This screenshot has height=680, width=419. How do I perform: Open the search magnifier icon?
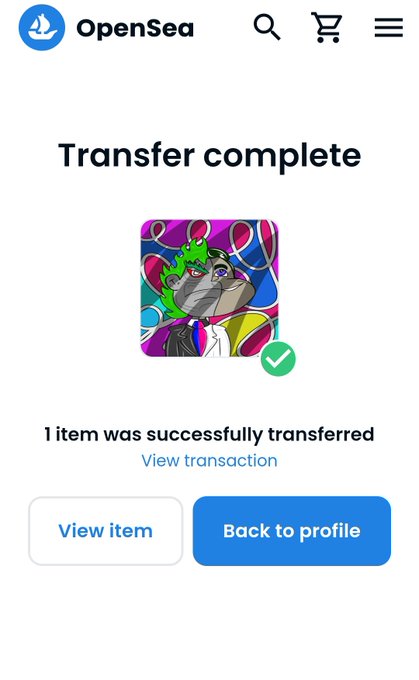click(x=267, y=27)
